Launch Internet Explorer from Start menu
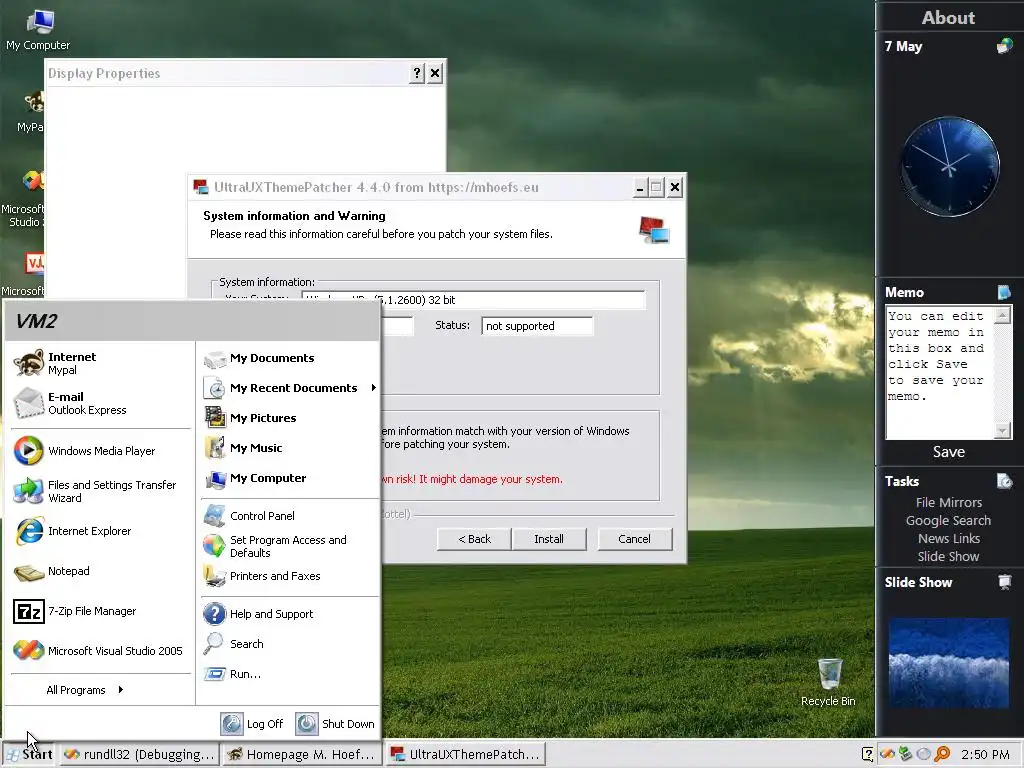Image resolution: width=1024 pixels, height=768 pixels. (x=101, y=531)
